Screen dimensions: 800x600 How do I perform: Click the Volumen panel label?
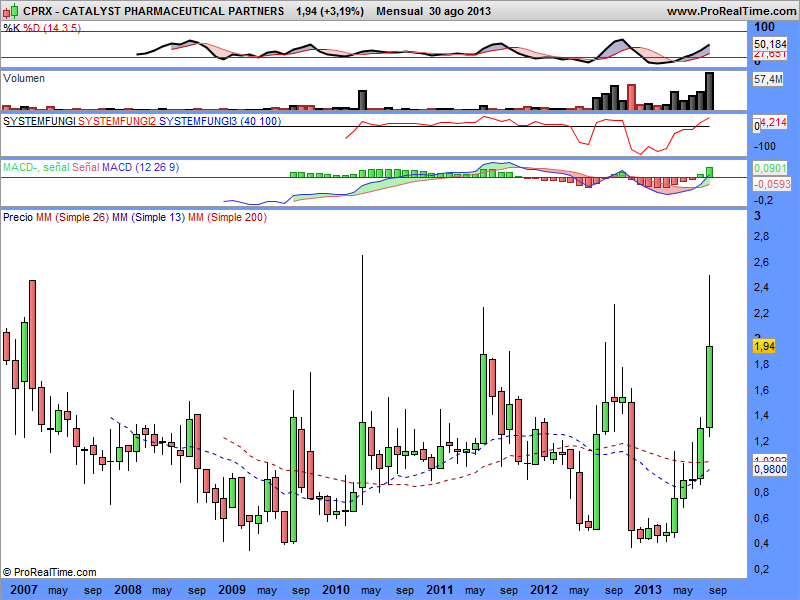(24, 78)
